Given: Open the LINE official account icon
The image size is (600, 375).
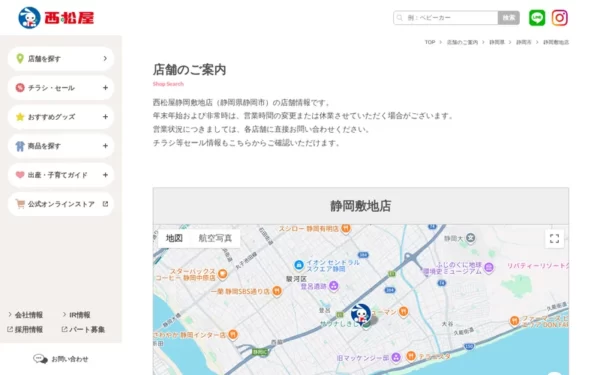Looking at the screenshot, I should coord(537,18).
